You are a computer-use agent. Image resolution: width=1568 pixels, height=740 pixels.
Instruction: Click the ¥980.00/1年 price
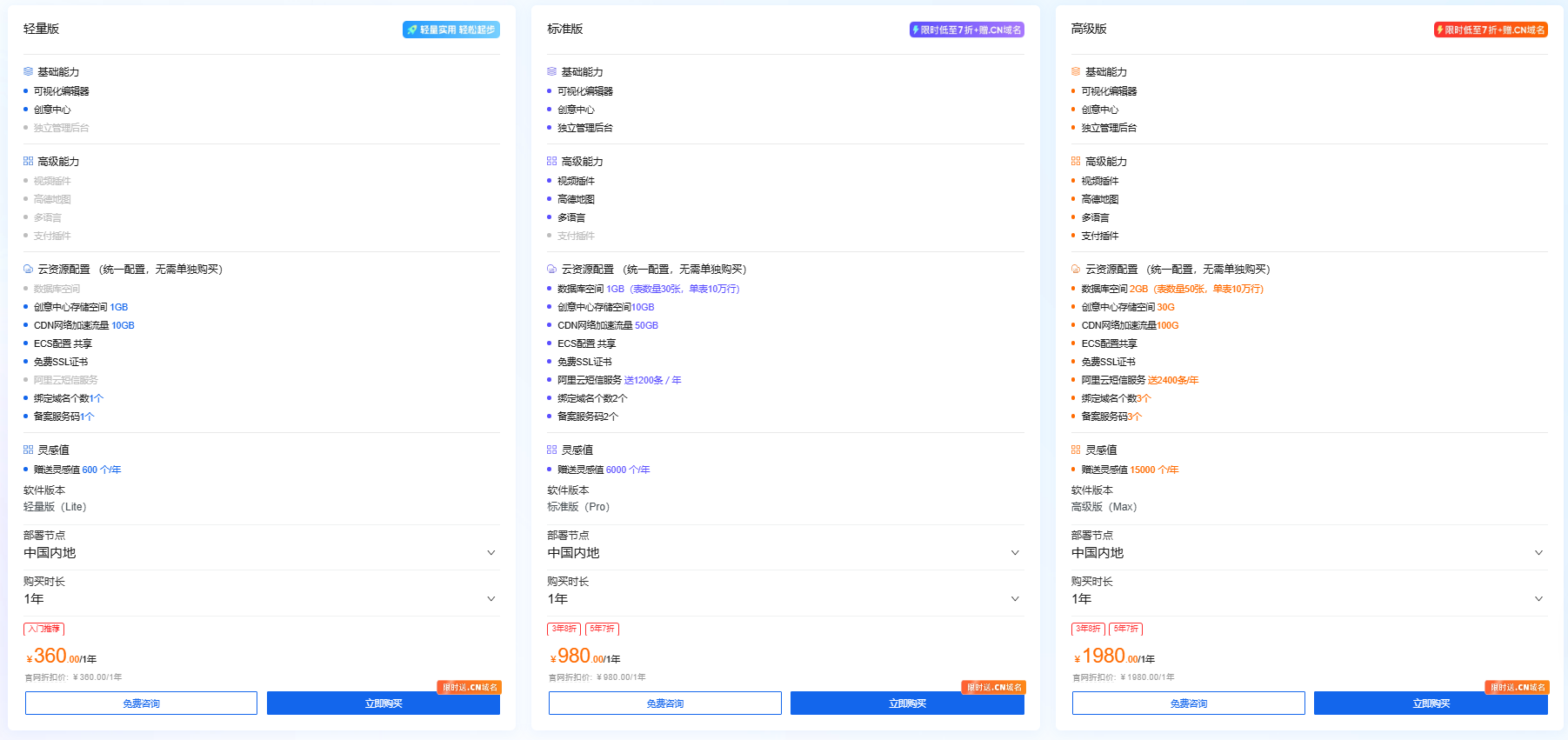(584, 656)
